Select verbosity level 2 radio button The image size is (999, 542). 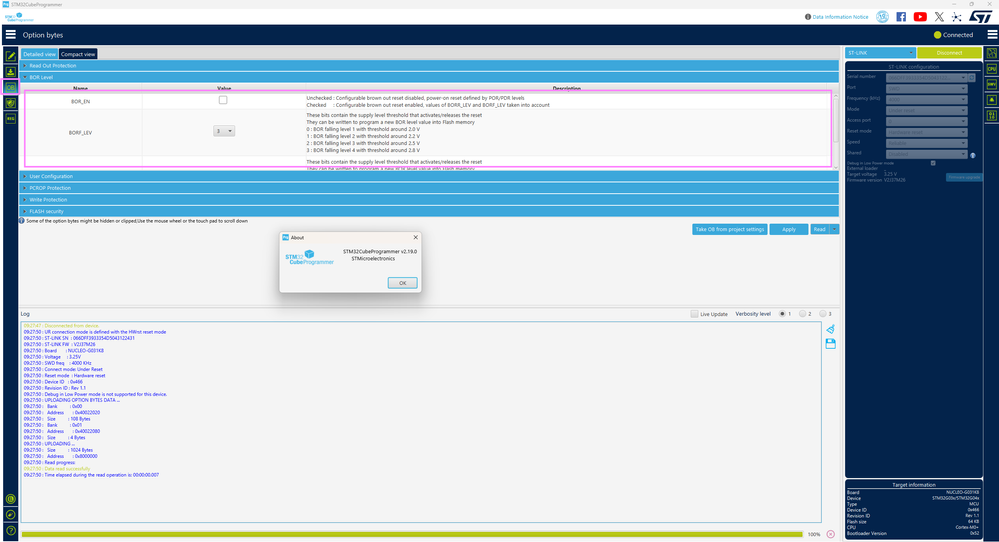[803, 314]
